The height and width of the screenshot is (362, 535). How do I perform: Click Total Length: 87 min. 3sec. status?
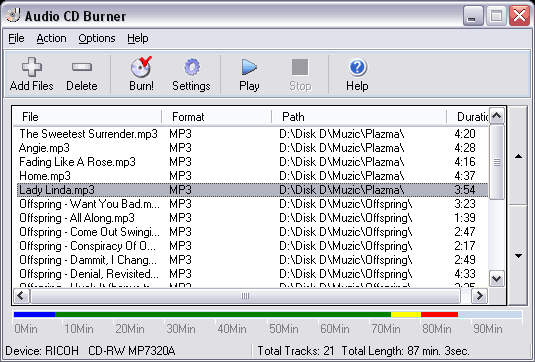[x=406, y=350]
